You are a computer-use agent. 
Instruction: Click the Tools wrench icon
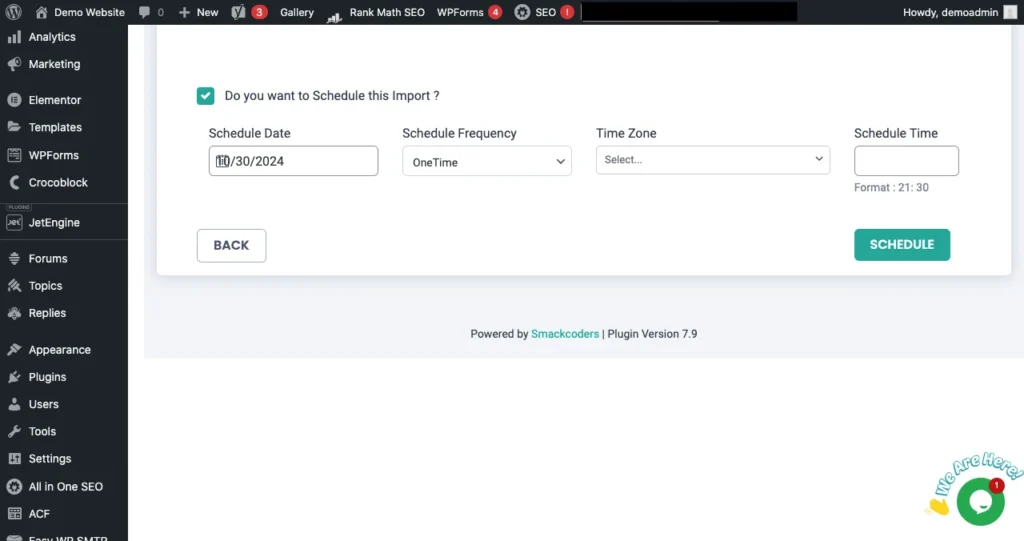point(14,431)
